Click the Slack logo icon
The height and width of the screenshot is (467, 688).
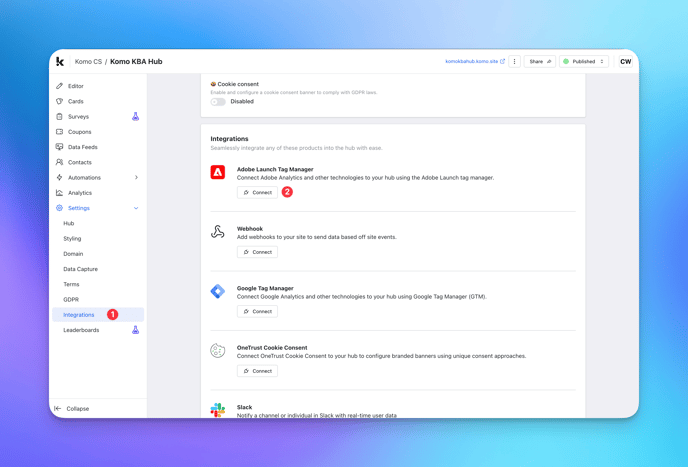218,410
